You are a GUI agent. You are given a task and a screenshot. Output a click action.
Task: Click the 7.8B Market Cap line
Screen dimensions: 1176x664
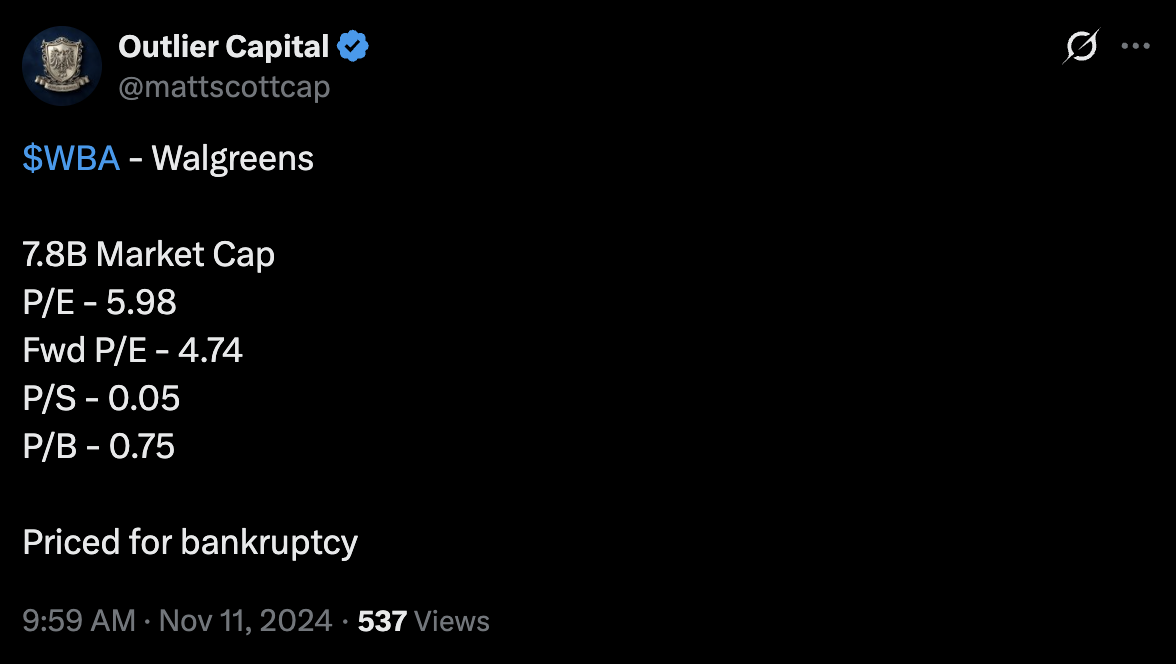[x=148, y=255]
